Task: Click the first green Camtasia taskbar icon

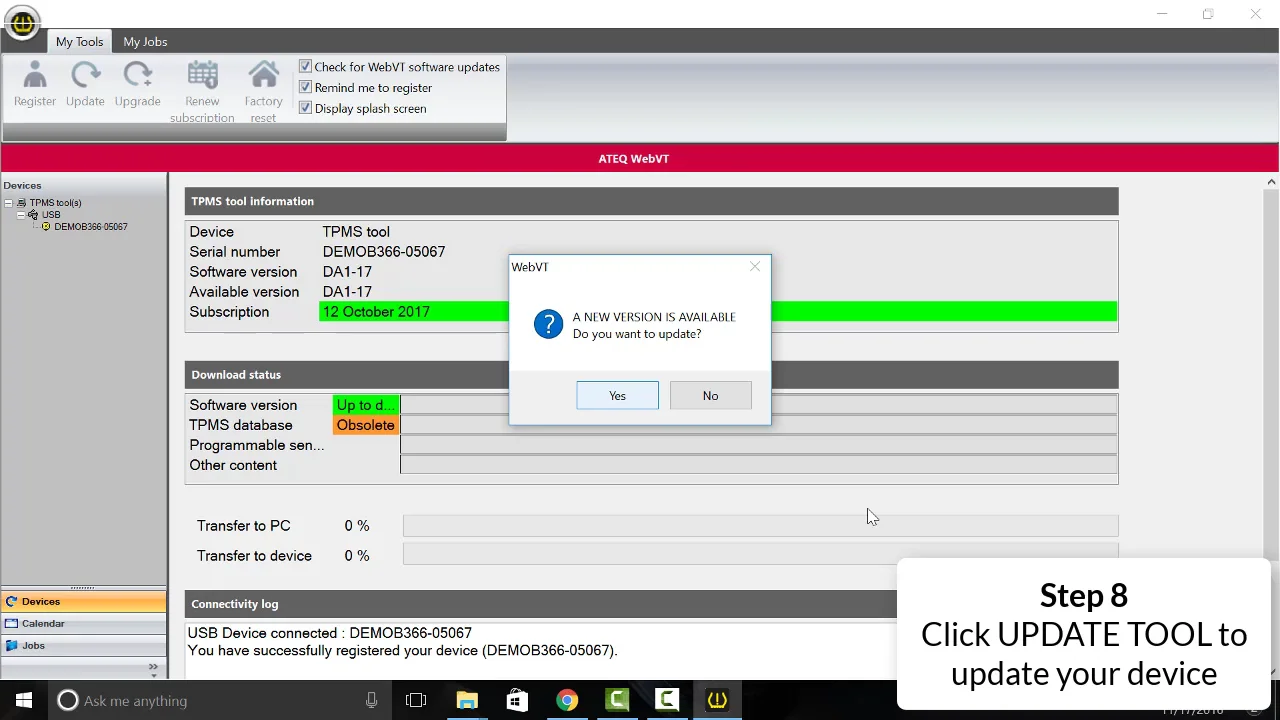Action: [x=617, y=701]
